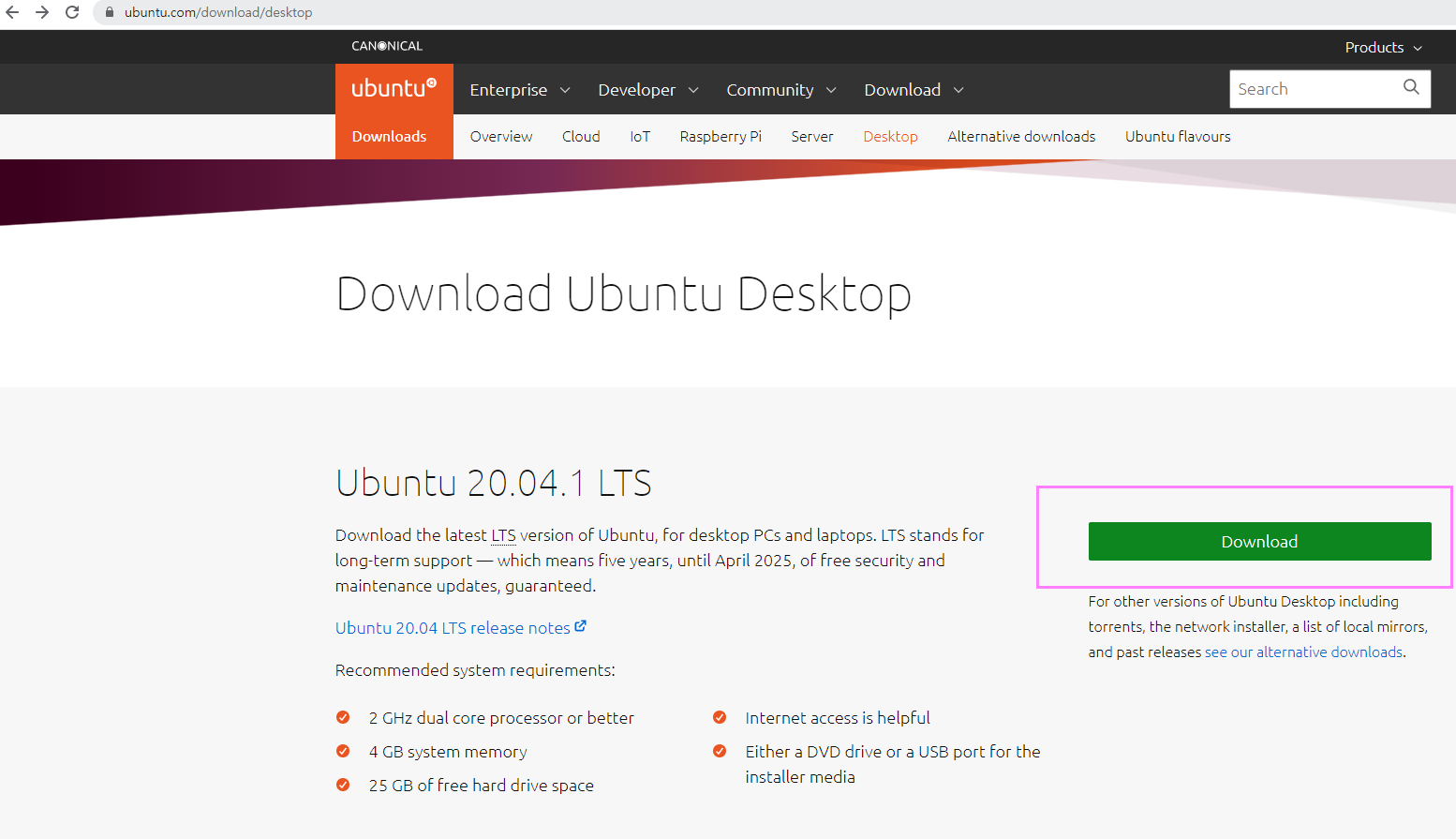
Task: Click the Enterprise chevron arrow
Action: coord(565,90)
